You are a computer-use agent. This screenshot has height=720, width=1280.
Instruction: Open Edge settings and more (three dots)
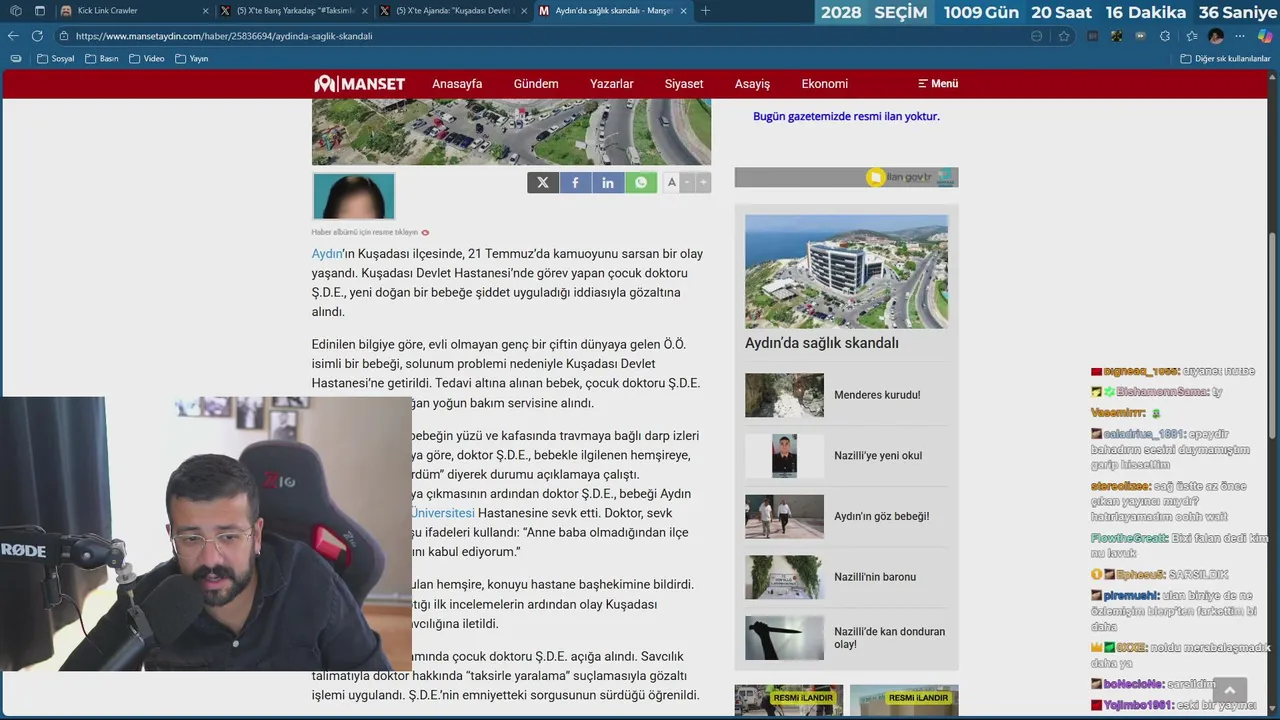pyautogui.click(x=1240, y=36)
